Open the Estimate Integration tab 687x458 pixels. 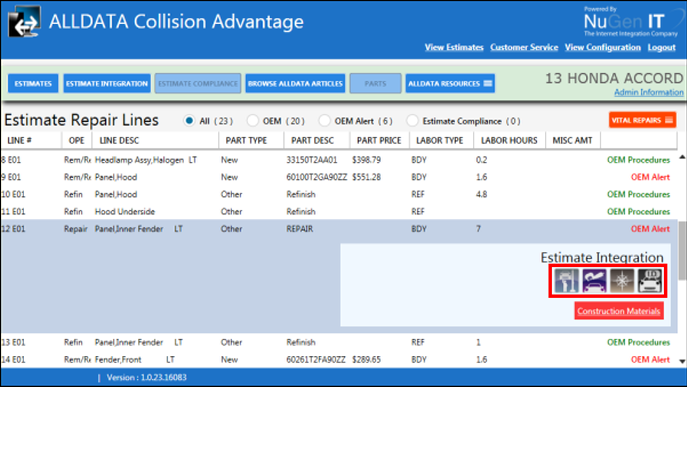point(107,84)
